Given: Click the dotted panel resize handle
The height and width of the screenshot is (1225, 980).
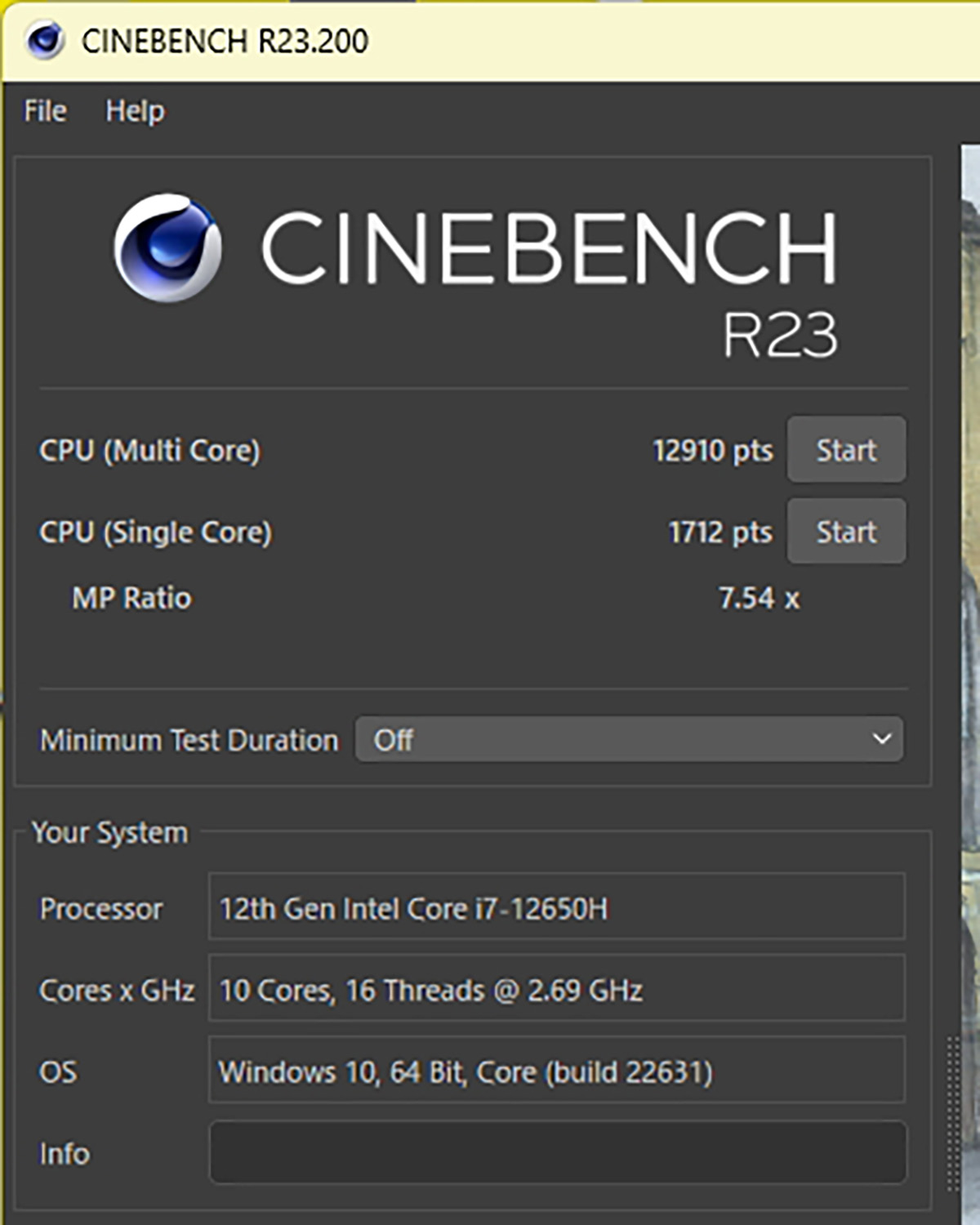Looking at the screenshot, I should click(952, 1115).
